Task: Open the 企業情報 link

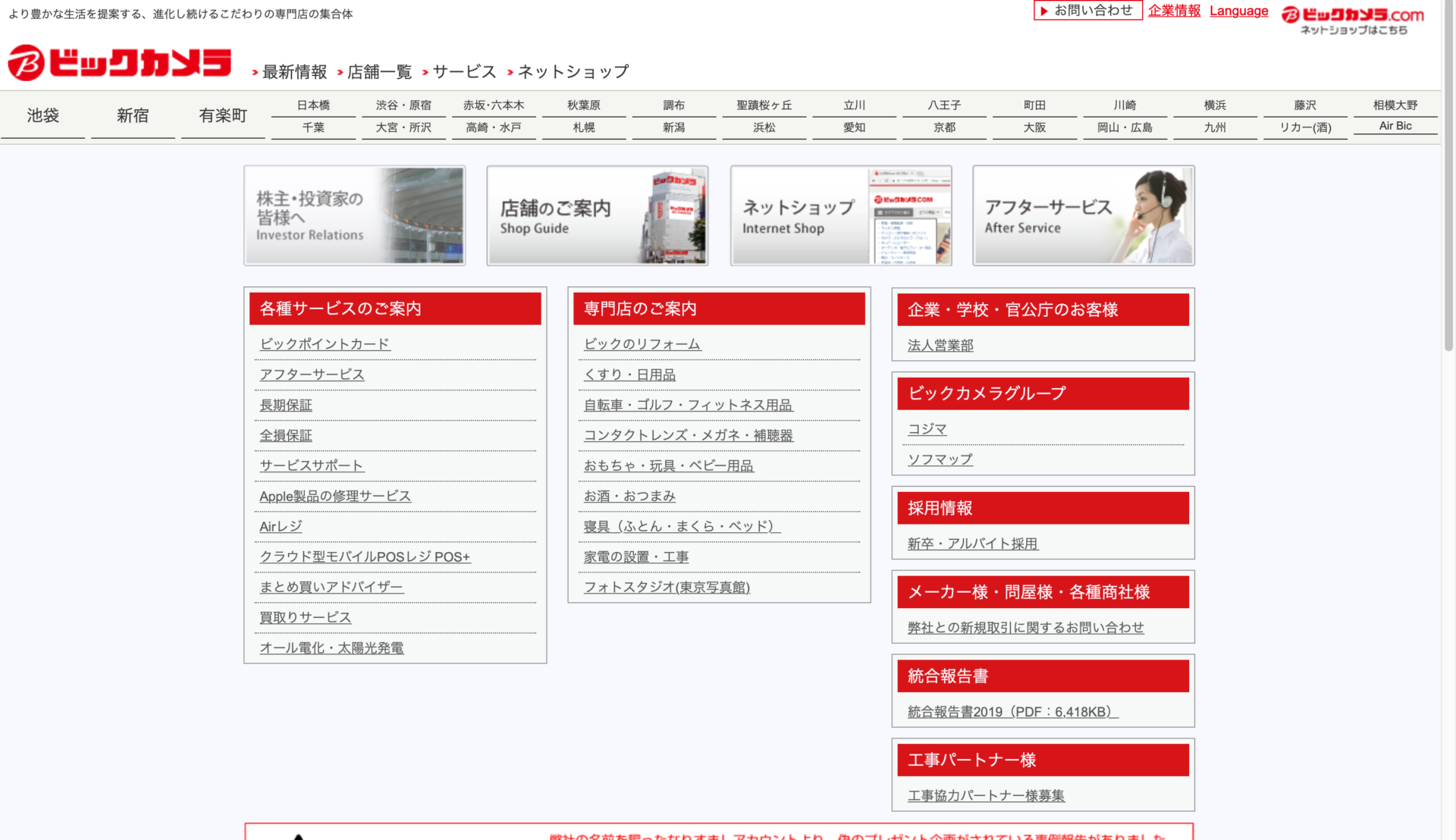Action: point(1174,11)
